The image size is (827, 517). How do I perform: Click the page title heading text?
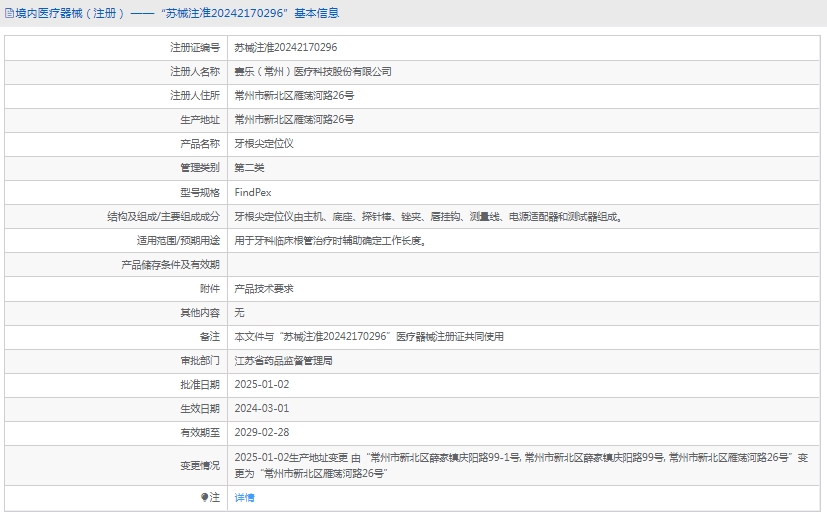(178, 13)
